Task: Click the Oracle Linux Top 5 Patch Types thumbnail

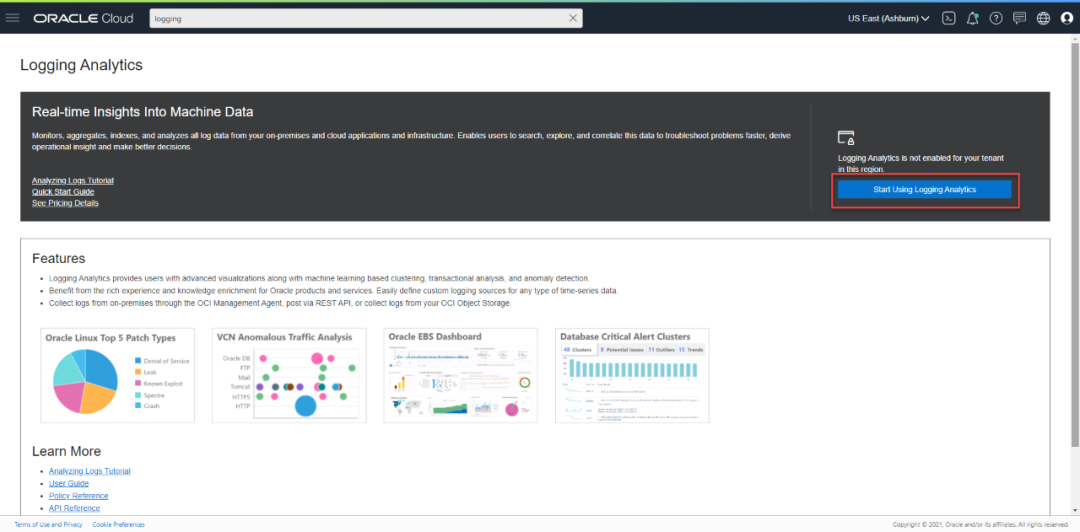Action: click(x=118, y=376)
